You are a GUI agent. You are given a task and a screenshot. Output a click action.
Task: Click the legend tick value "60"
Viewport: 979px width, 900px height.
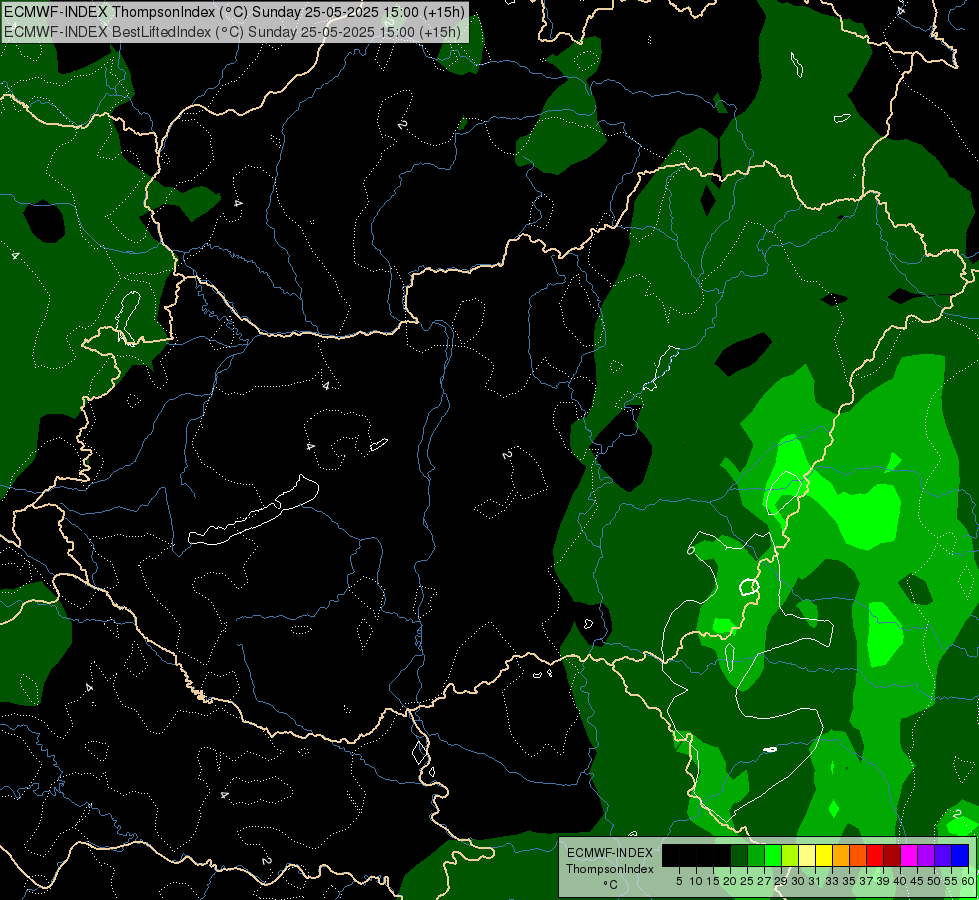pyautogui.click(x=968, y=881)
